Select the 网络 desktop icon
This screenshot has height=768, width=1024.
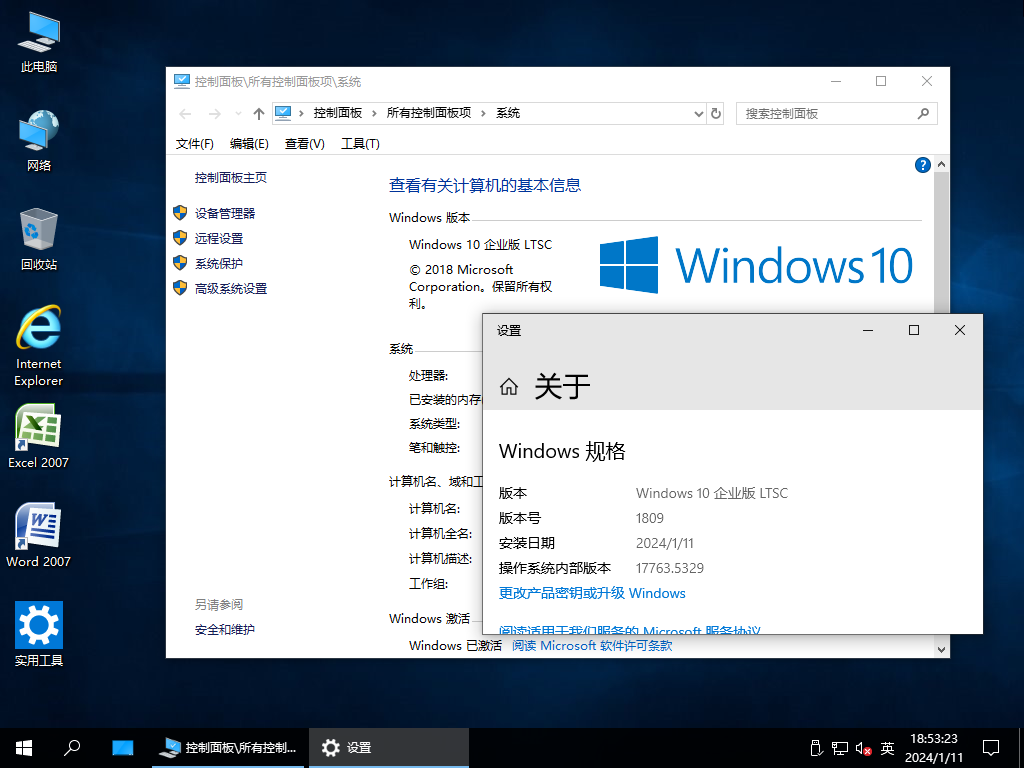[39, 140]
